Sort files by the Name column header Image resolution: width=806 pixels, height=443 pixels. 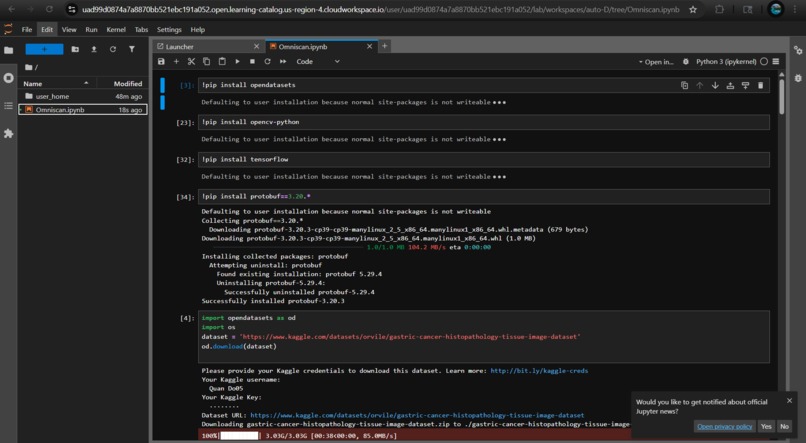pos(57,83)
